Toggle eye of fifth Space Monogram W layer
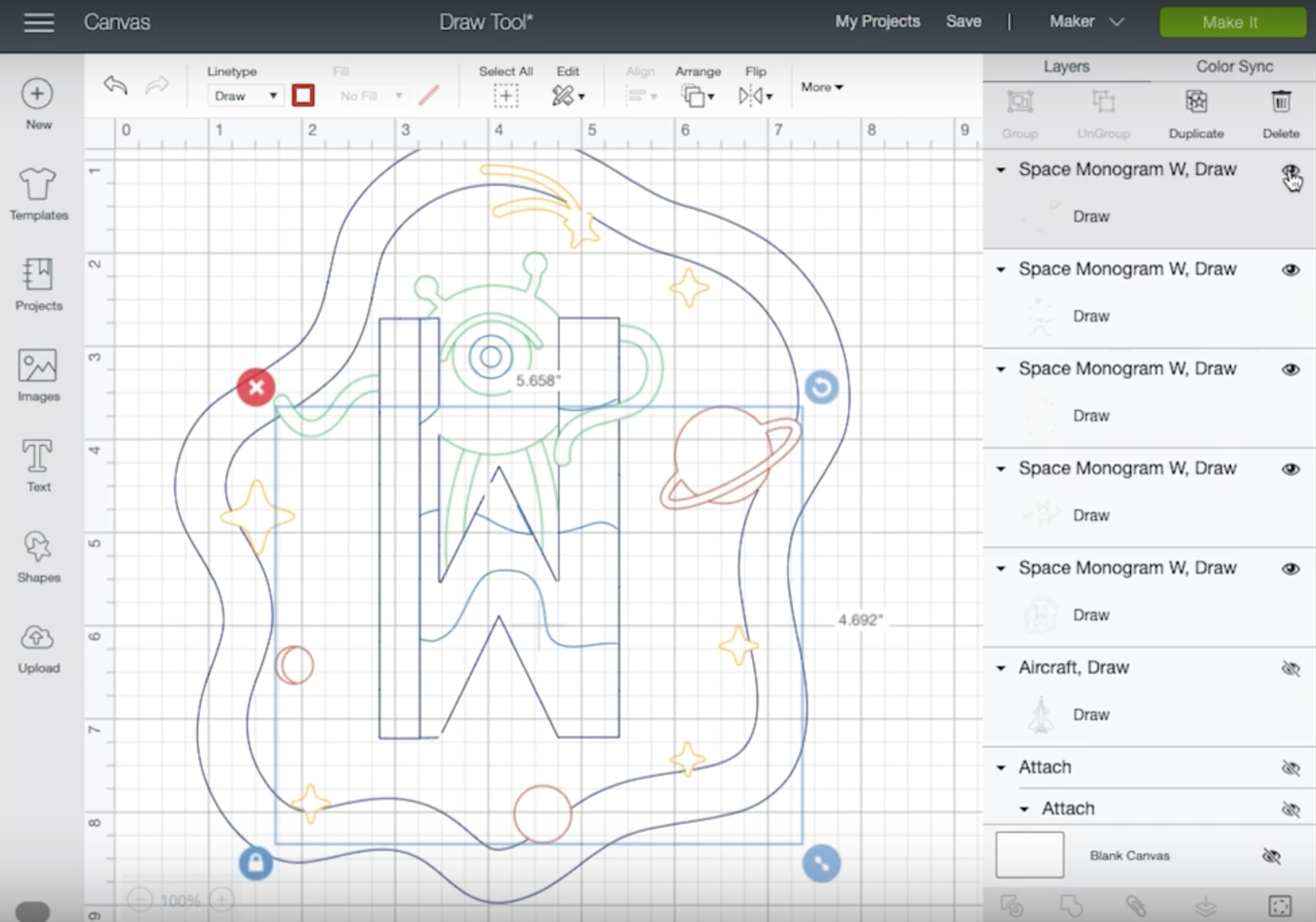Image resolution: width=1316 pixels, height=922 pixels. pyautogui.click(x=1290, y=570)
